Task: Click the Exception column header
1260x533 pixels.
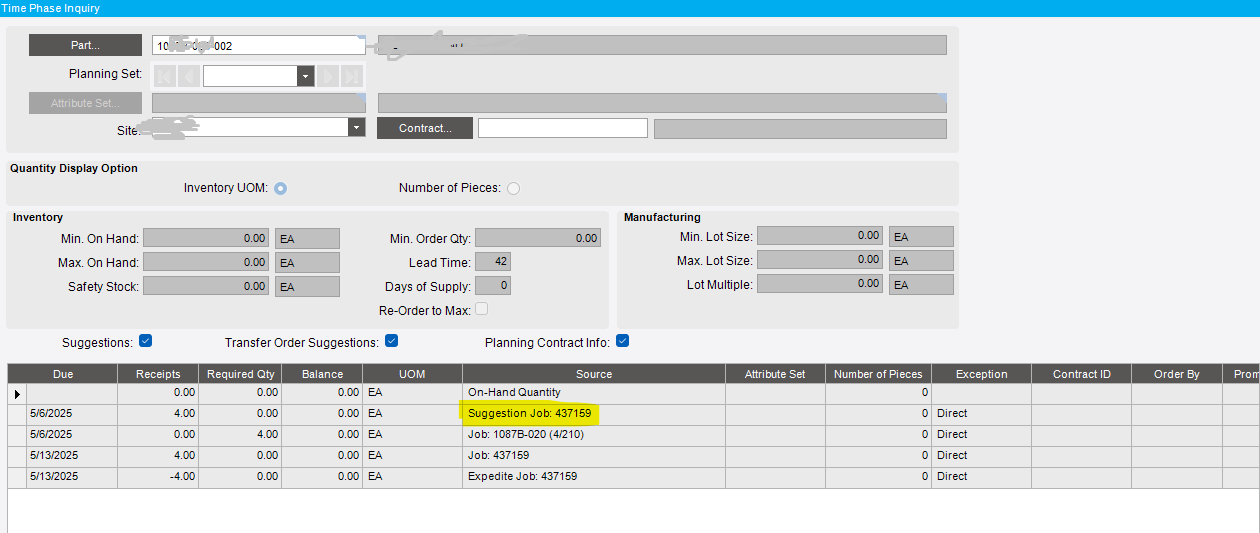Action: click(x=982, y=374)
